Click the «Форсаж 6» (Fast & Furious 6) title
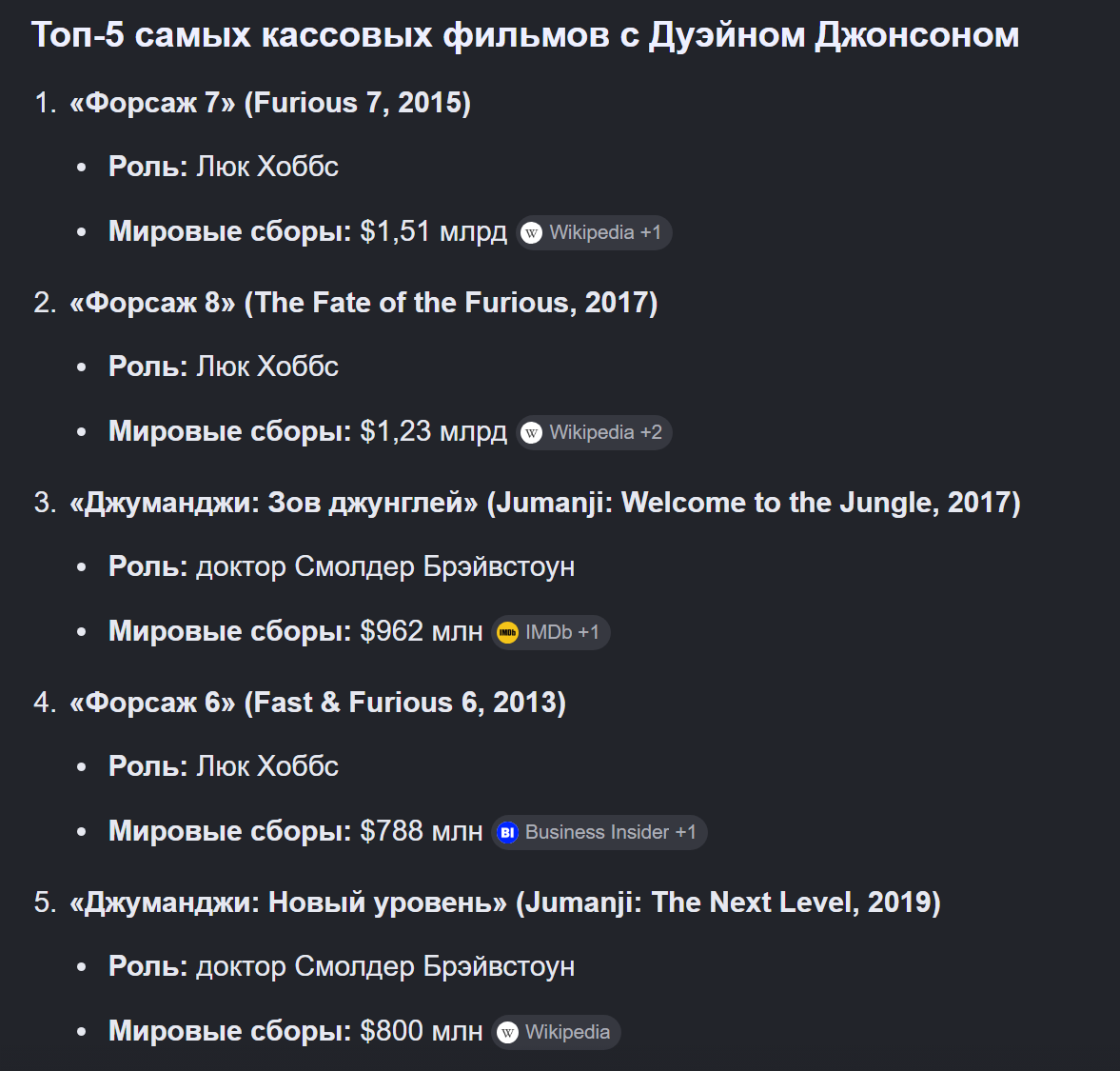1120x1071 pixels. (x=318, y=703)
